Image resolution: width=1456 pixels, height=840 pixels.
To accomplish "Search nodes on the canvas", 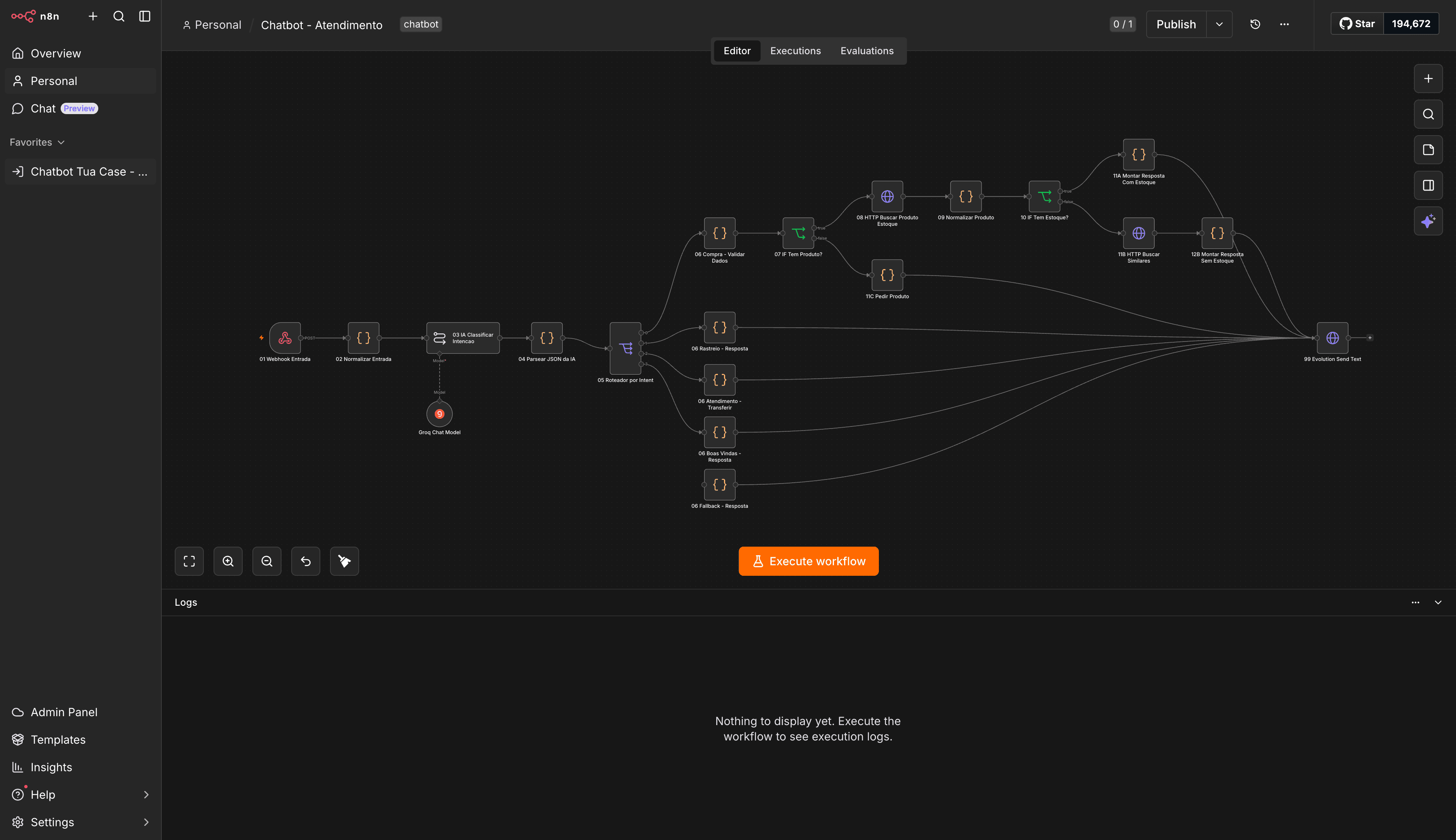I will coord(1428,114).
